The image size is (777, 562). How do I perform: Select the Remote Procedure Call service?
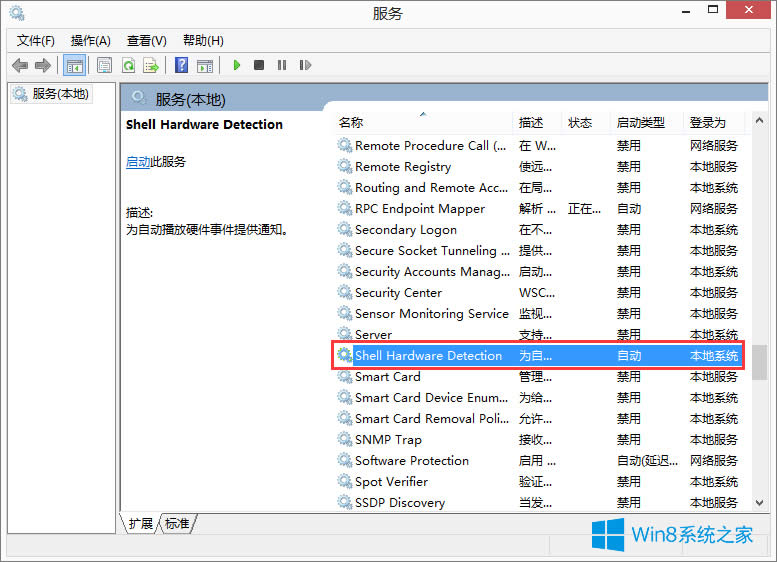[431, 146]
